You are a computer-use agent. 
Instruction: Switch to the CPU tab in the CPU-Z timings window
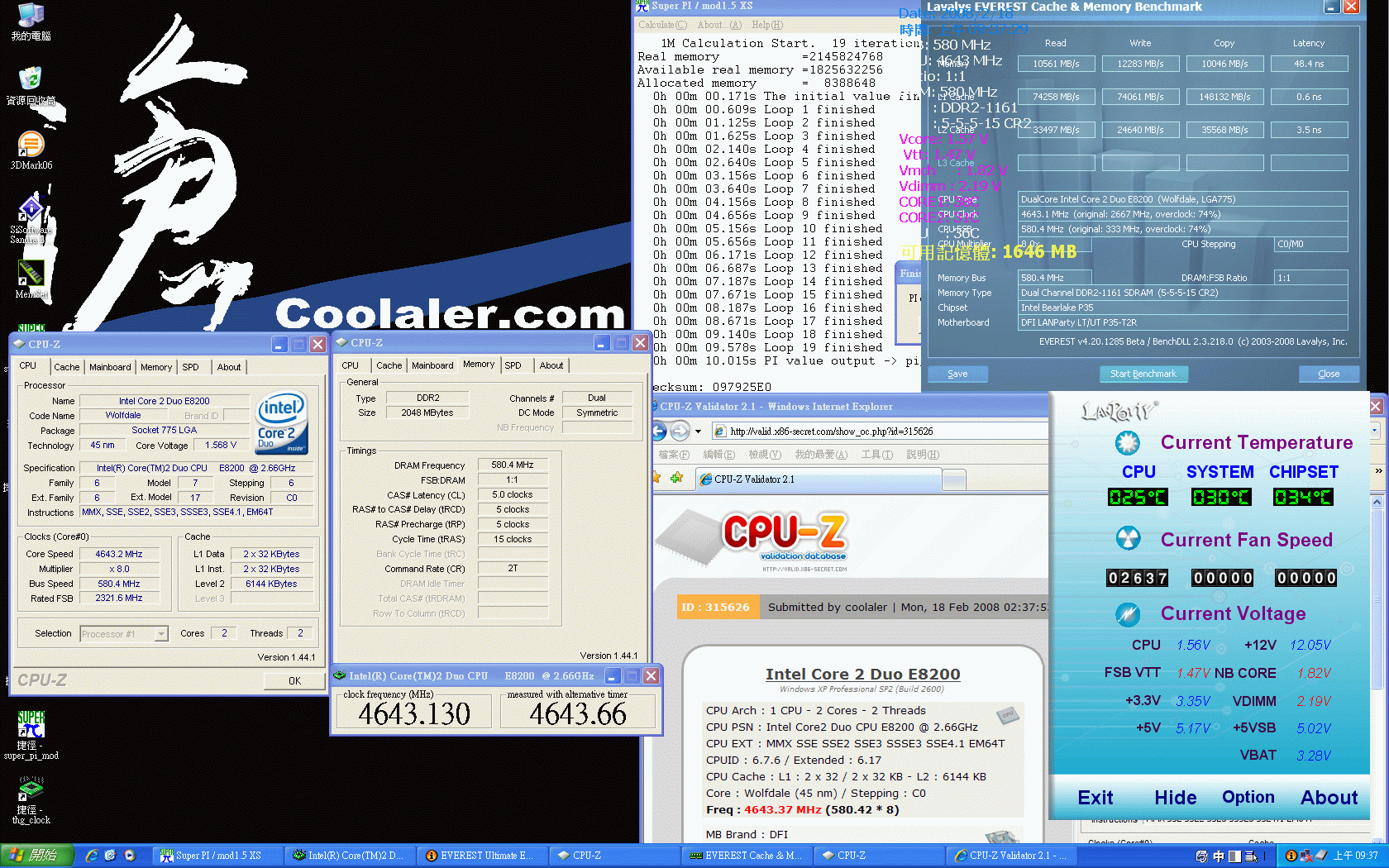[x=351, y=365]
